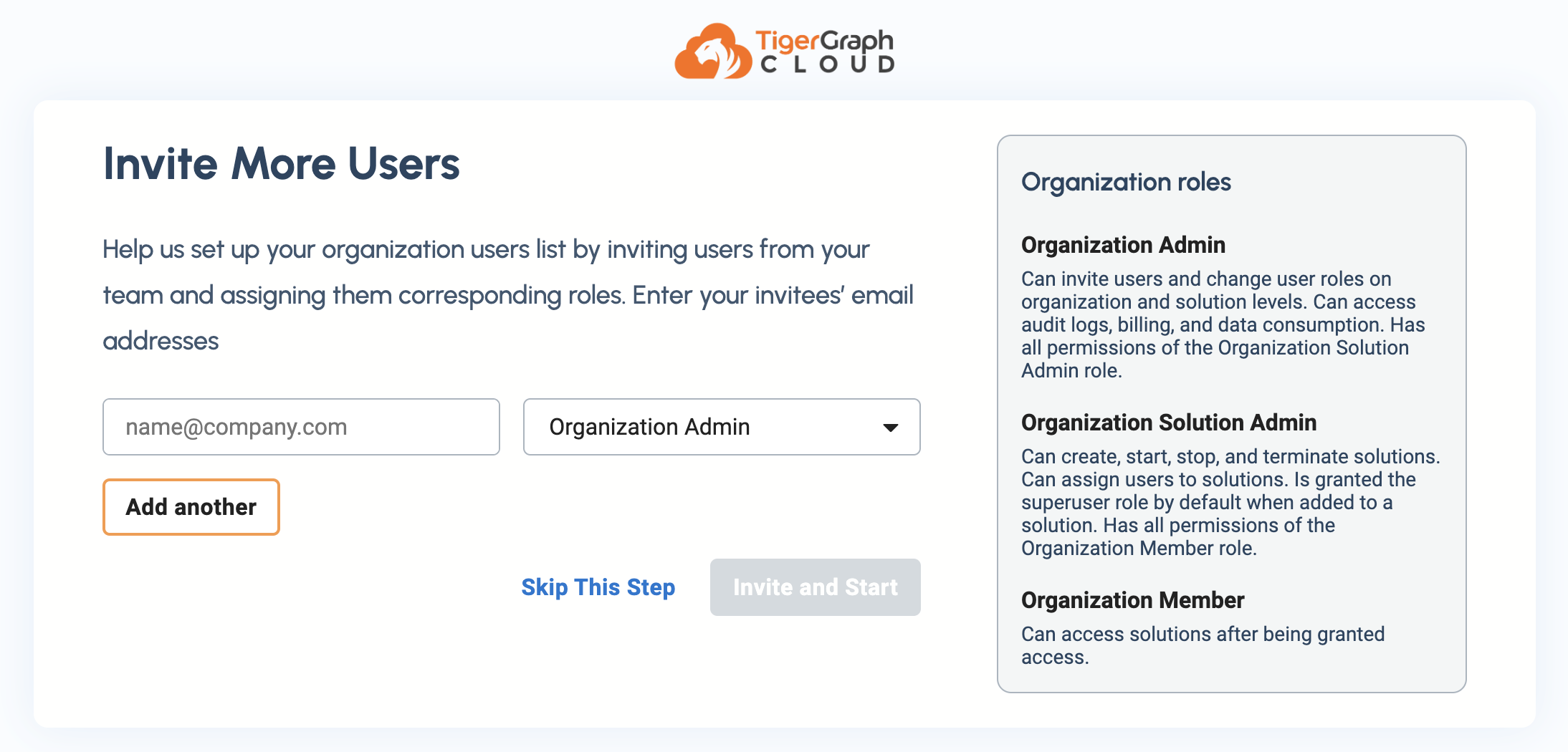This screenshot has width=1568, height=752.
Task: Click the Organization Admin role description text
Action: coord(1222,324)
